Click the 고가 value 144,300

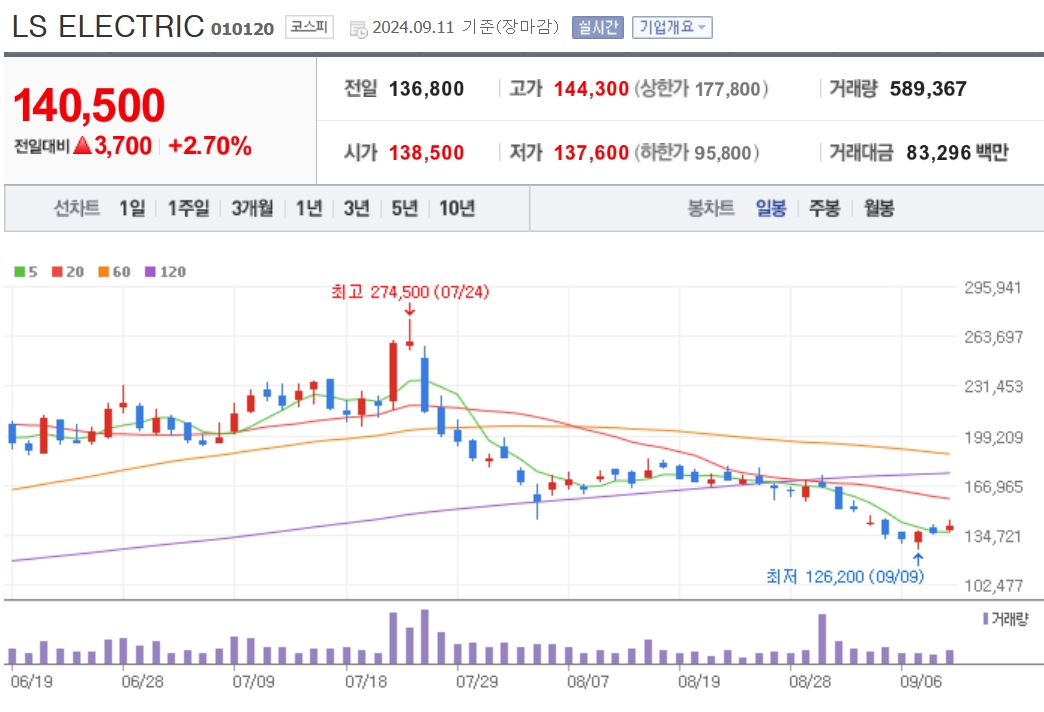(591, 89)
